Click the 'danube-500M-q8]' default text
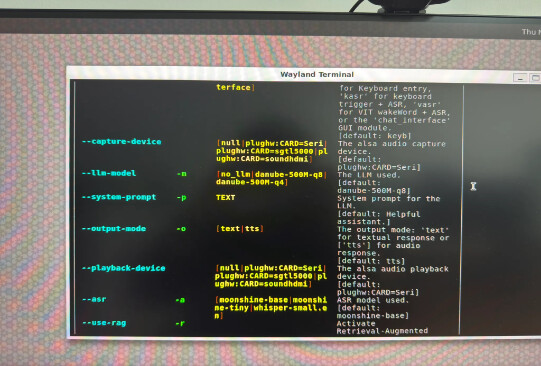541x366 pixels. pos(374,190)
